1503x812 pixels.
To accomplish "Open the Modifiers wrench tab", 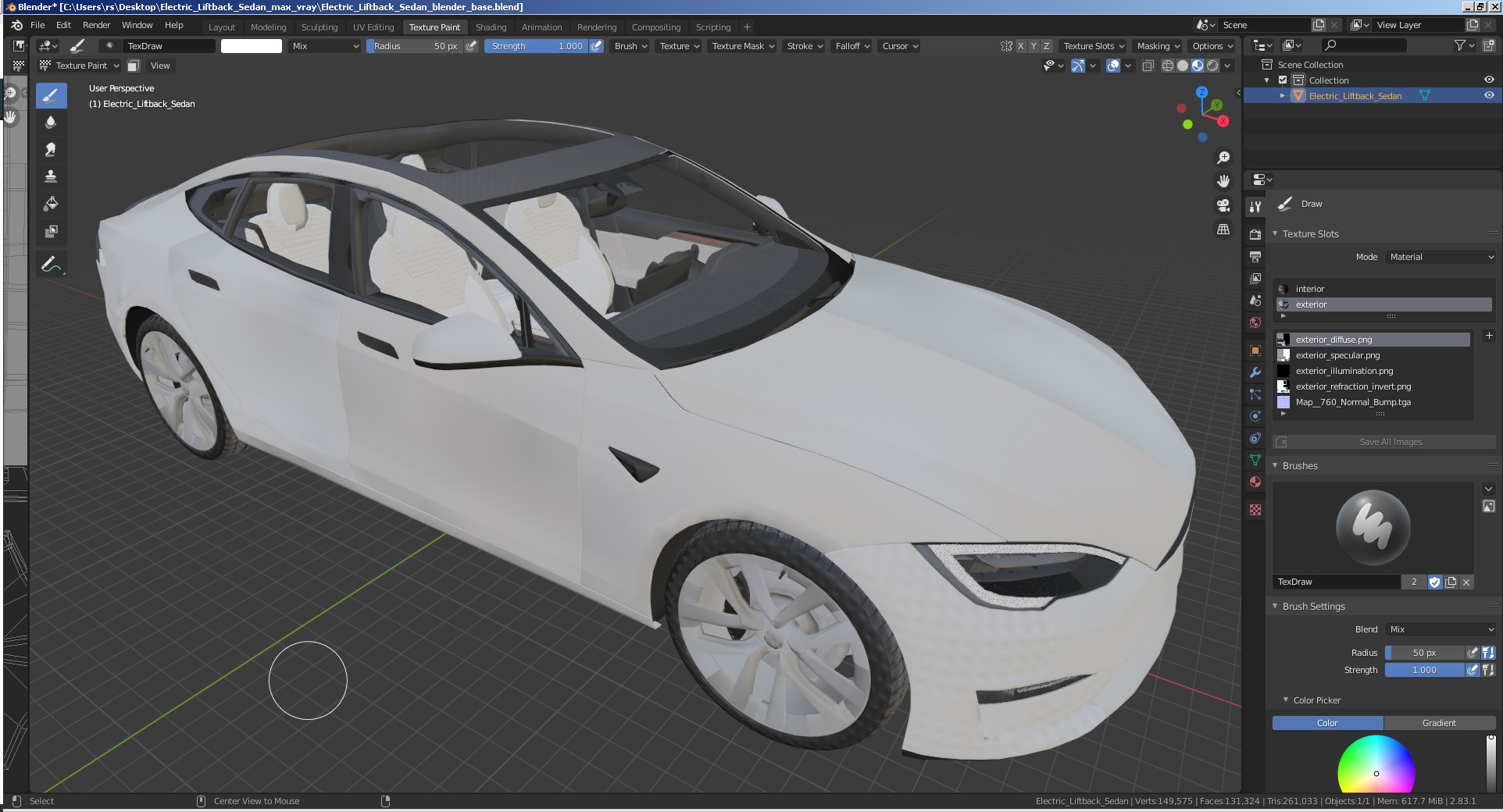I will (x=1255, y=372).
